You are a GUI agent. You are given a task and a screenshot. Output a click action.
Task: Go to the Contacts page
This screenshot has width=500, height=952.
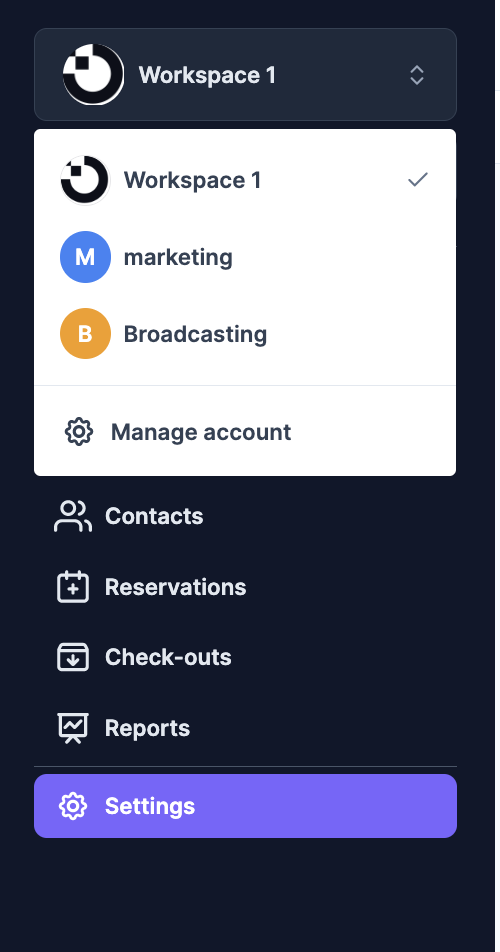coord(245,516)
